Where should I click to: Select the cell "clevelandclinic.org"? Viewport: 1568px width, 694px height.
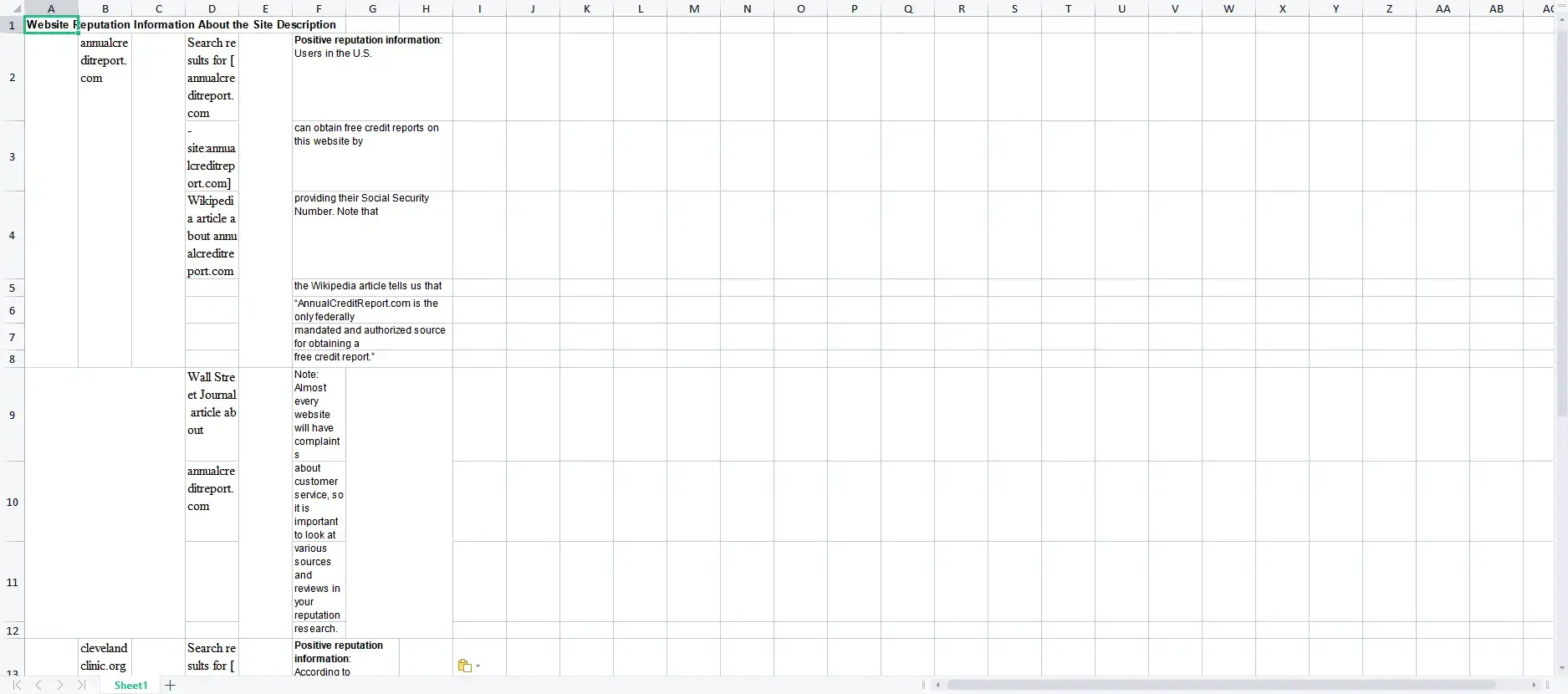tap(105, 657)
